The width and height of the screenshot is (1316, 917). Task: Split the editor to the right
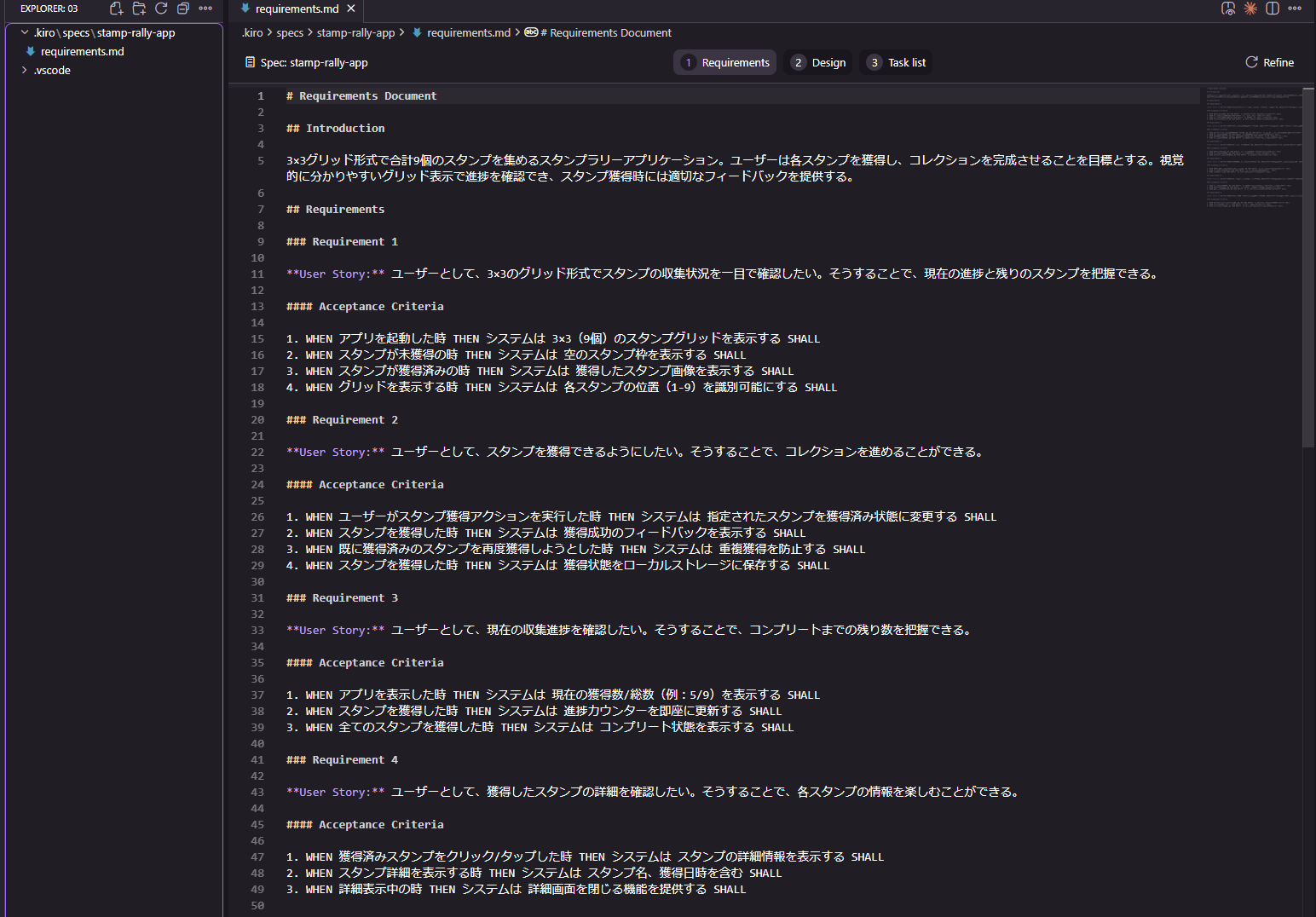[x=1273, y=9]
